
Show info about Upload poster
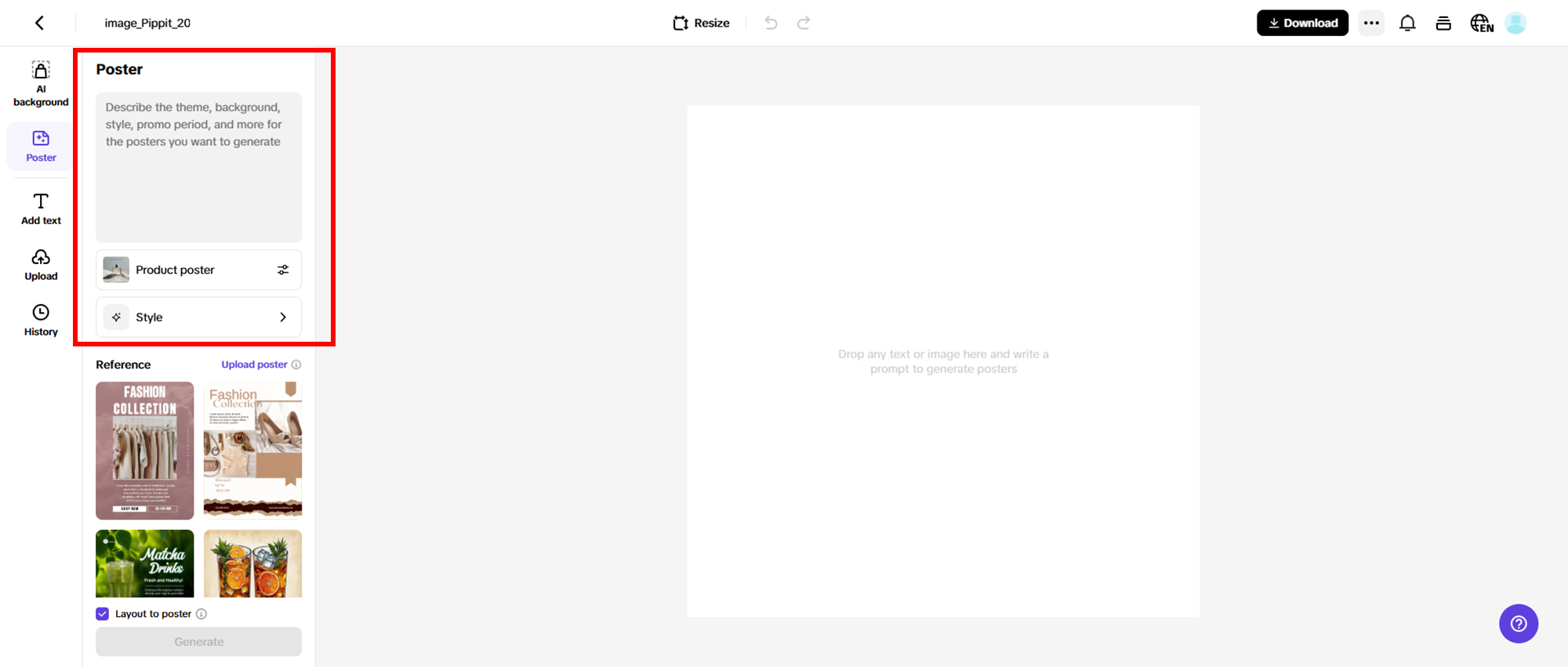tap(296, 364)
